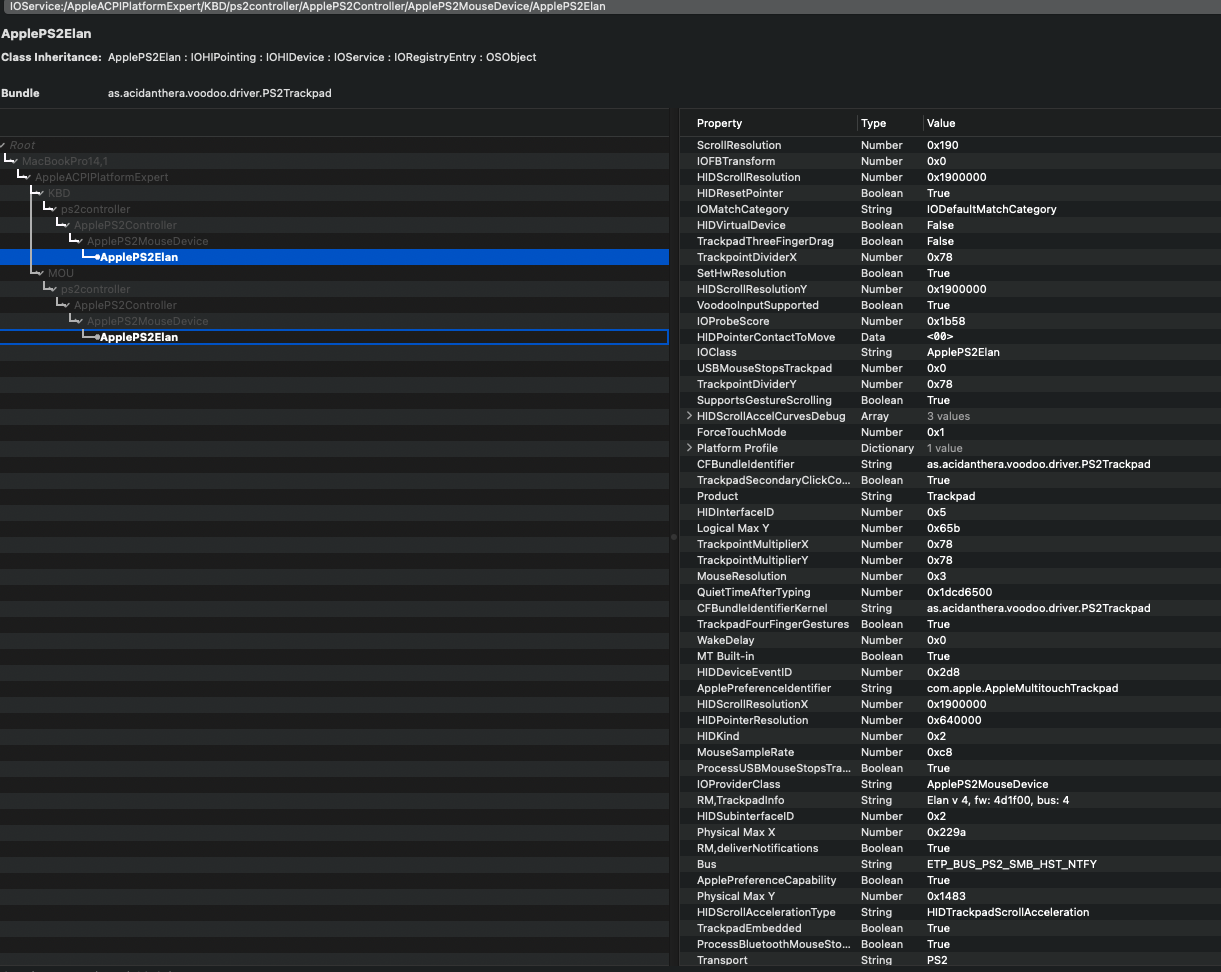This screenshot has width=1221, height=972.
Task: Expand the Platform Profile dictionary
Action: click(x=688, y=448)
